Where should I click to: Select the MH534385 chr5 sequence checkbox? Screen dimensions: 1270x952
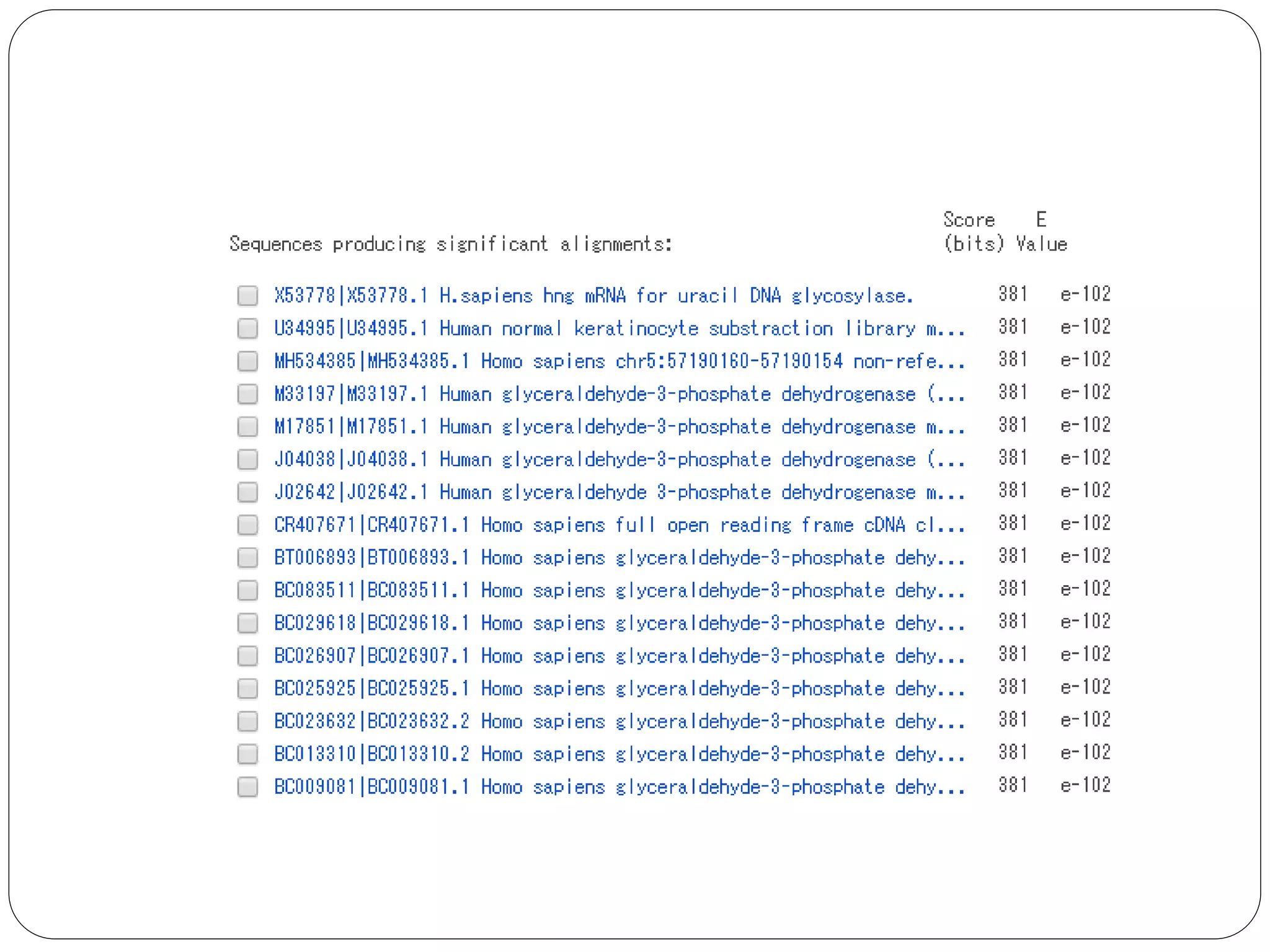247,361
